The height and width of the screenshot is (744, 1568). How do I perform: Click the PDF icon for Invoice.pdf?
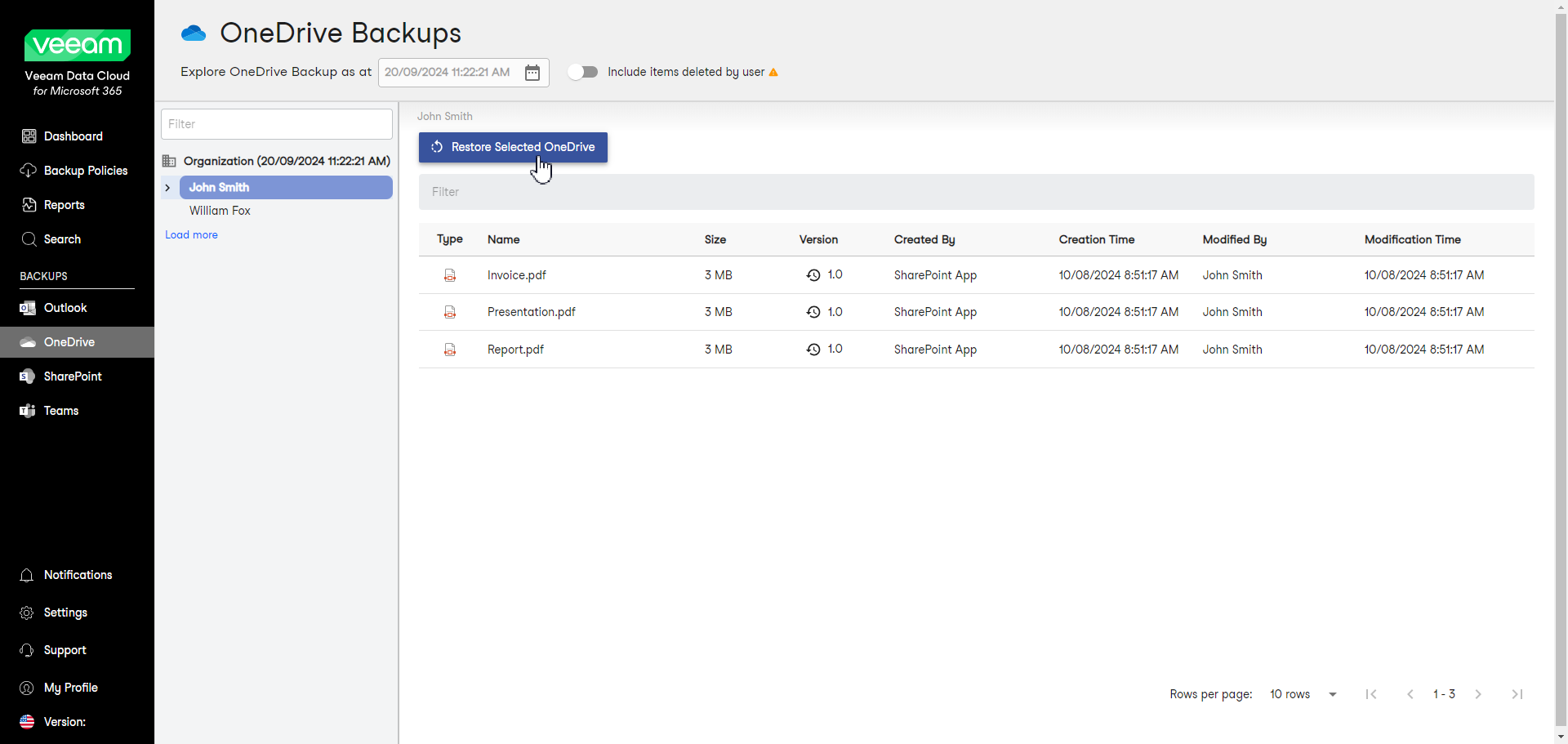pos(450,275)
